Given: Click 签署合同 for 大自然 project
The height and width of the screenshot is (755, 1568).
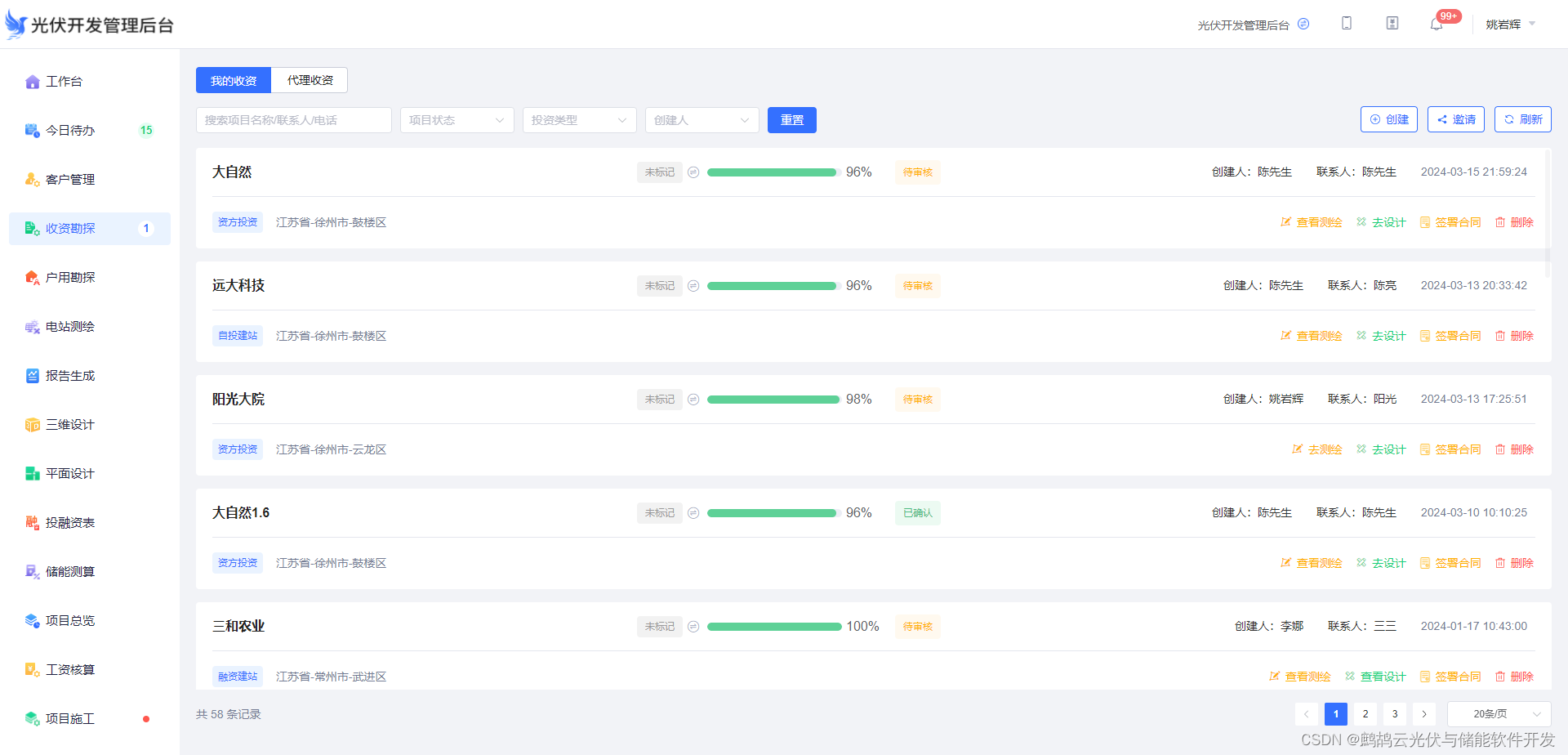Looking at the screenshot, I should click(x=1450, y=222).
